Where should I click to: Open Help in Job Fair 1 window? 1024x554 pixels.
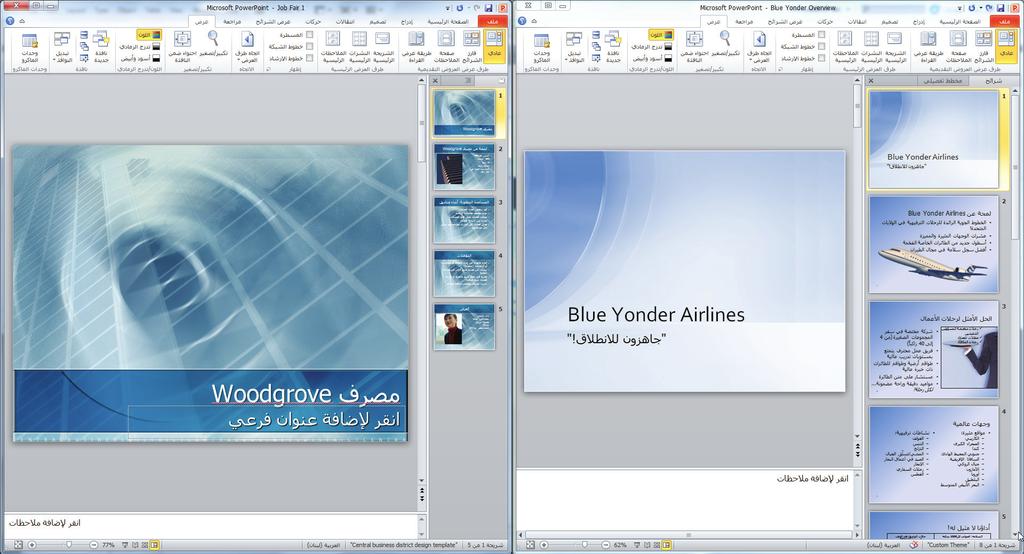pyautogui.click(x=10, y=21)
